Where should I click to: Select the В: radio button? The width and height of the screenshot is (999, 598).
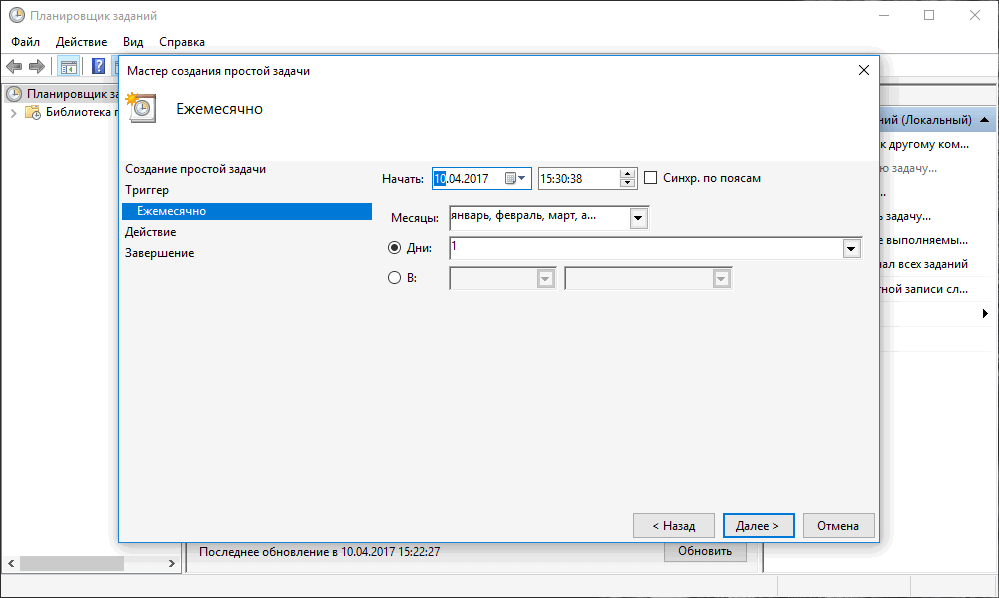[x=394, y=278]
